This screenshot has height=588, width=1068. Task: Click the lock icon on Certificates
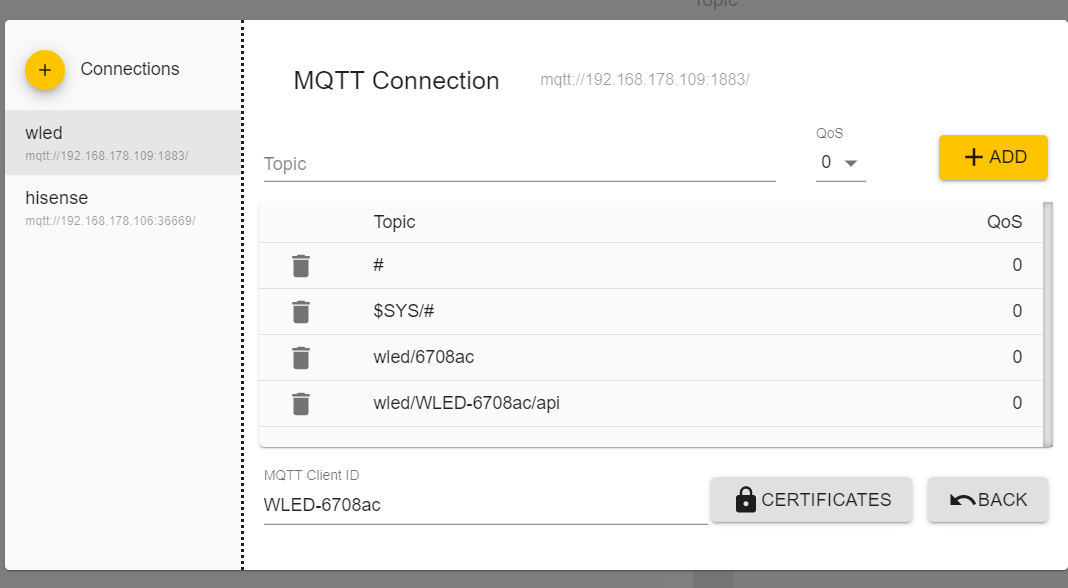click(745, 499)
